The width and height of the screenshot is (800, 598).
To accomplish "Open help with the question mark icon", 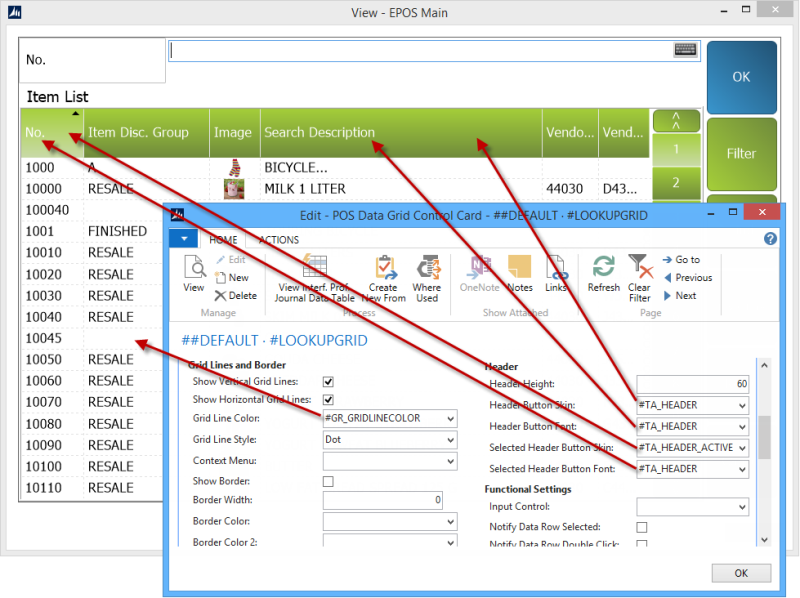I will 770,238.
